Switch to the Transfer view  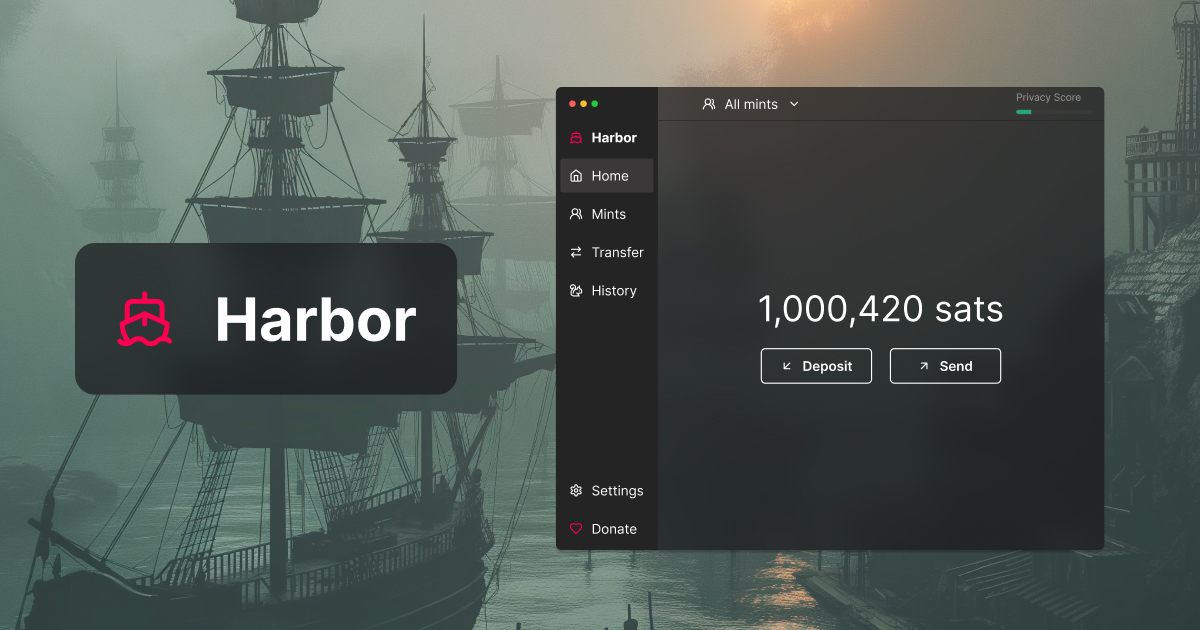coord(616,252)
